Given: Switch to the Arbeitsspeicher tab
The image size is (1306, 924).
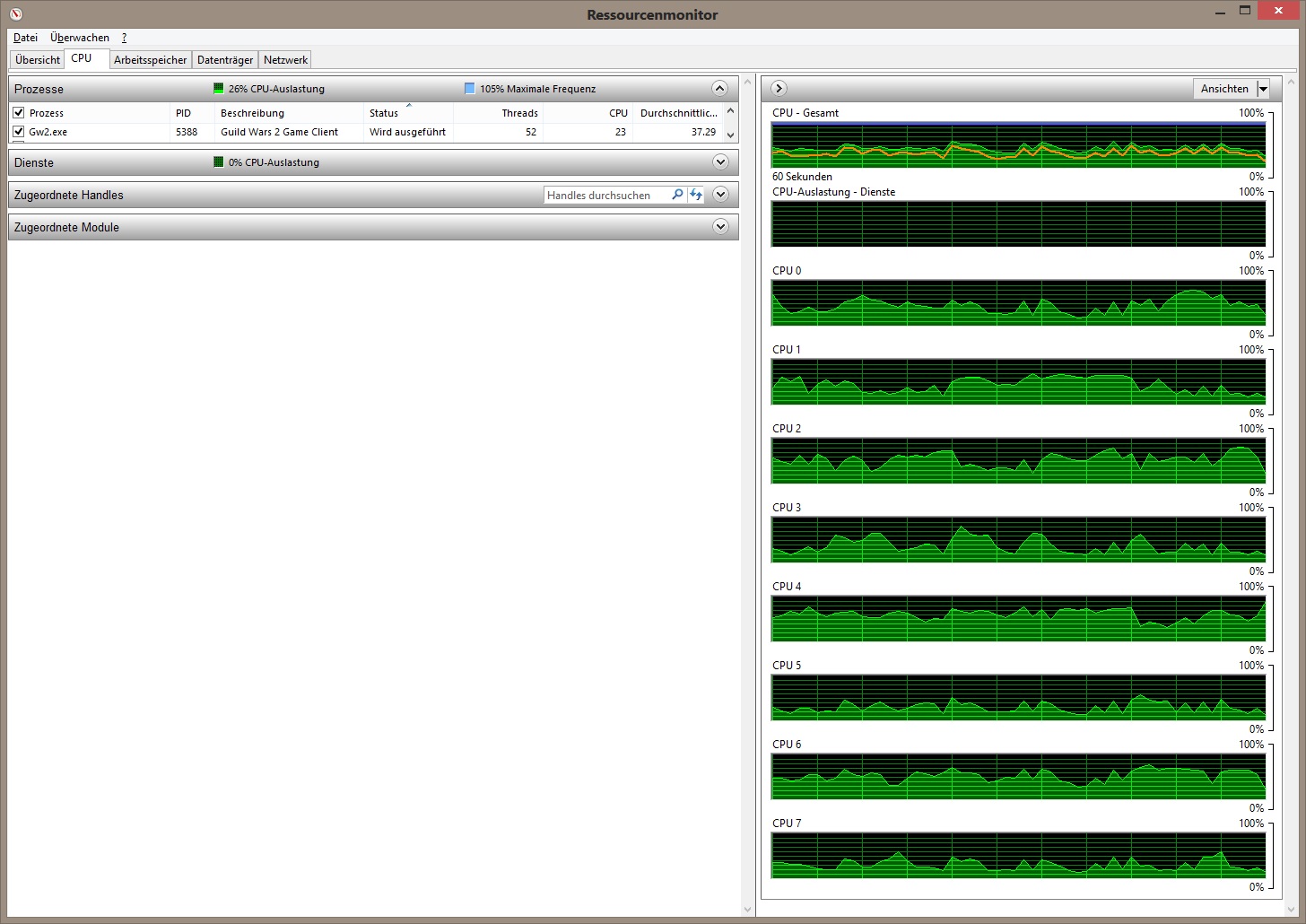Looking at the screenshot, I should [x=151, y=59].
